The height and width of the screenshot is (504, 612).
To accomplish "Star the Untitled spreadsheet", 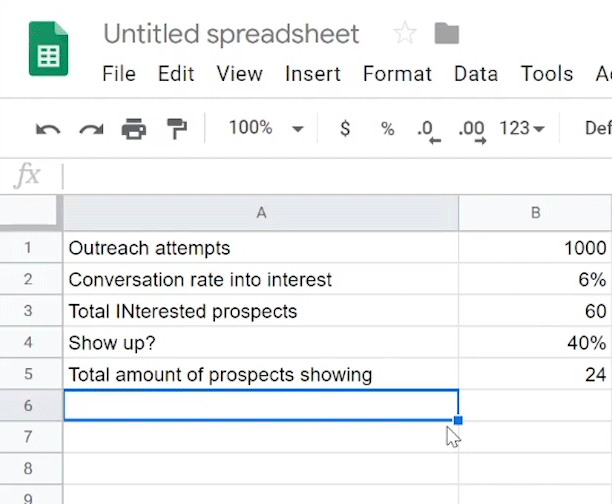I will click(x=405, y=34).
